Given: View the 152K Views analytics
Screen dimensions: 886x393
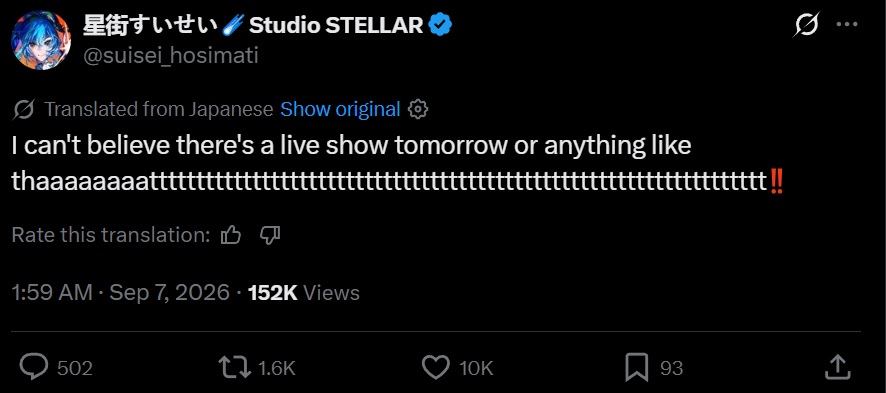Looking at the screenshot, I should (x=304, y=292).
